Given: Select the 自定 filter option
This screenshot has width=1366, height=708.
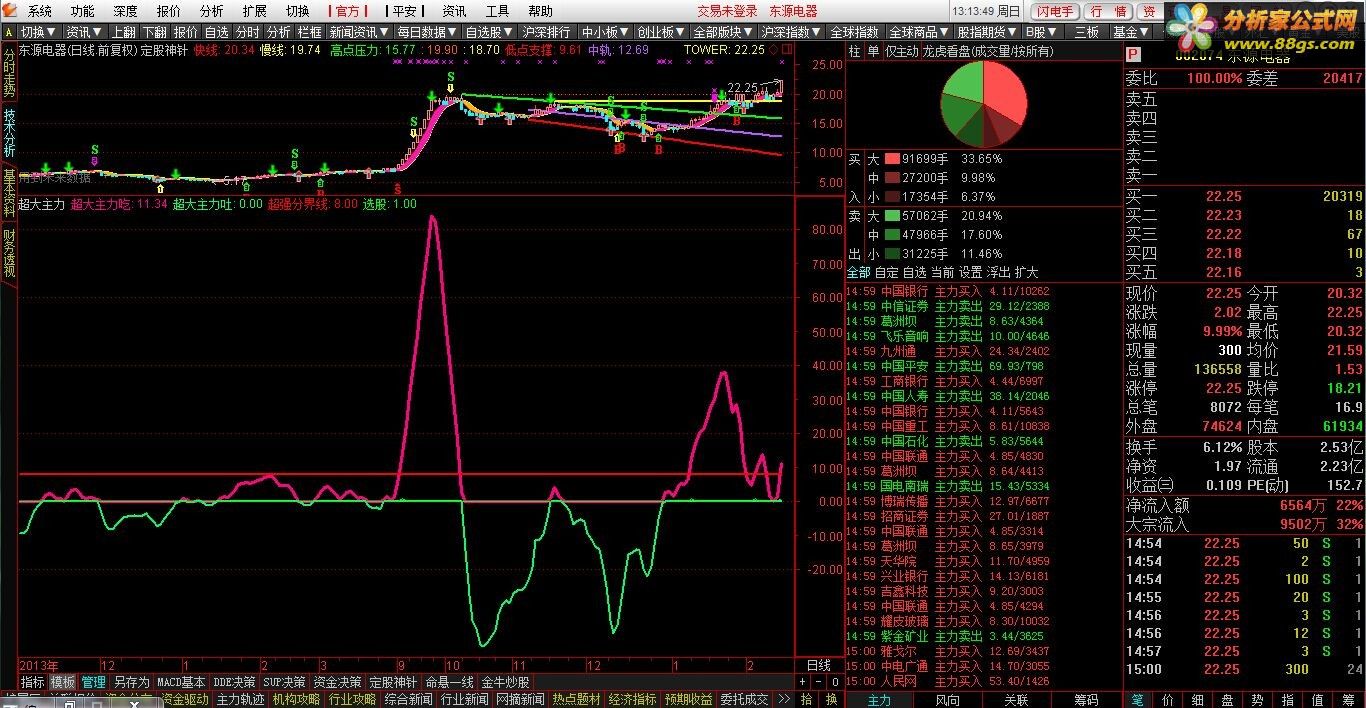Looking at the screenshot, I should point(886,272).
